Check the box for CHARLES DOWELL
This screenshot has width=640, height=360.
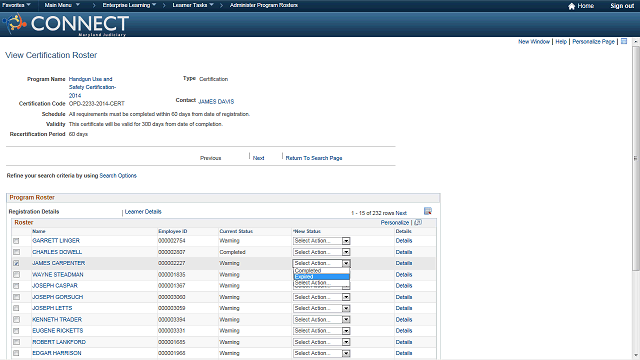16,252
